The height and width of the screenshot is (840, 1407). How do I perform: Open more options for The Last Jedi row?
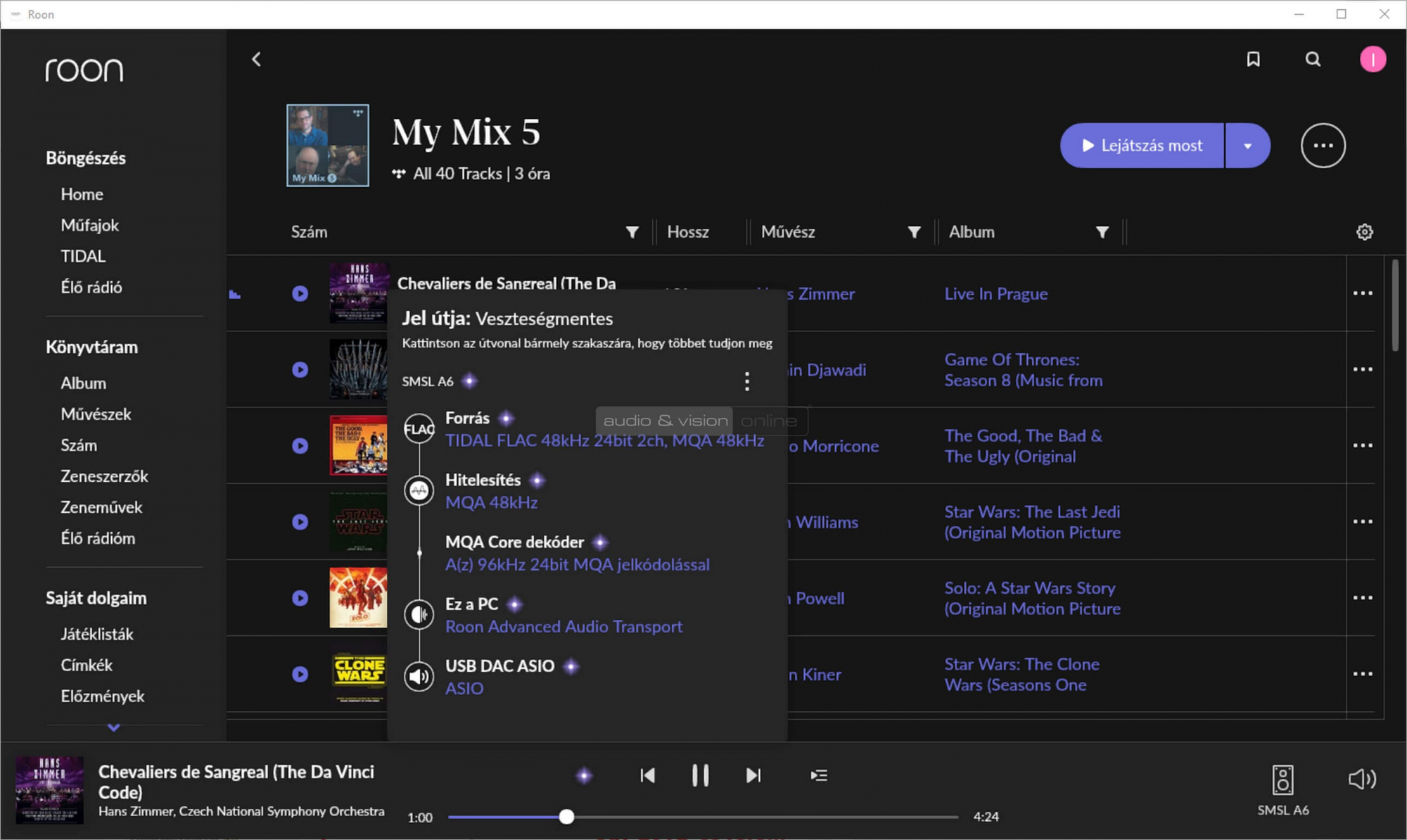[x=1363, y=521]
